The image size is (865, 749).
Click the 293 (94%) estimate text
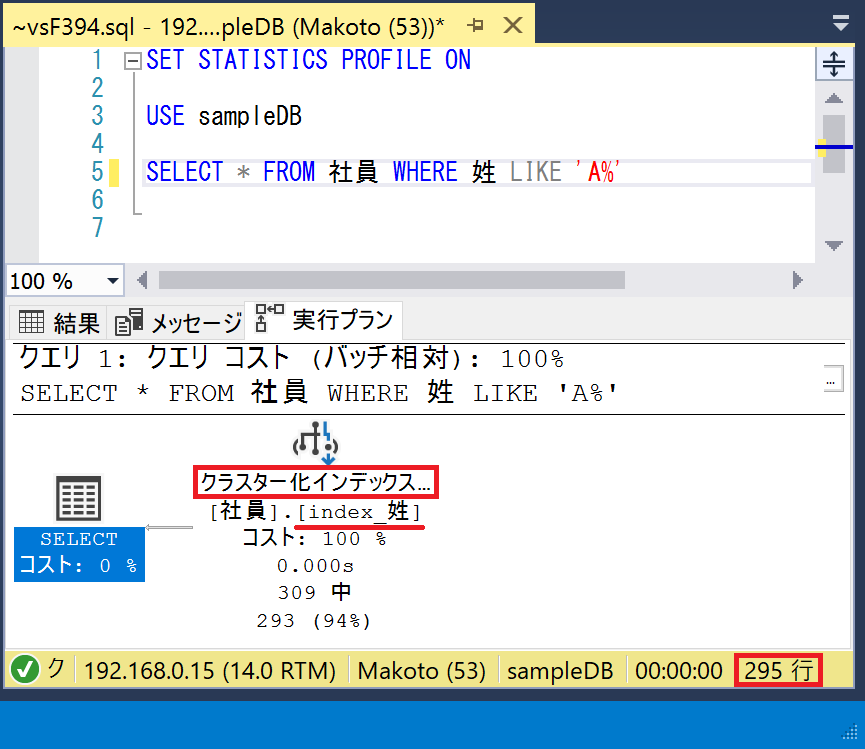(x=313, y=621)
